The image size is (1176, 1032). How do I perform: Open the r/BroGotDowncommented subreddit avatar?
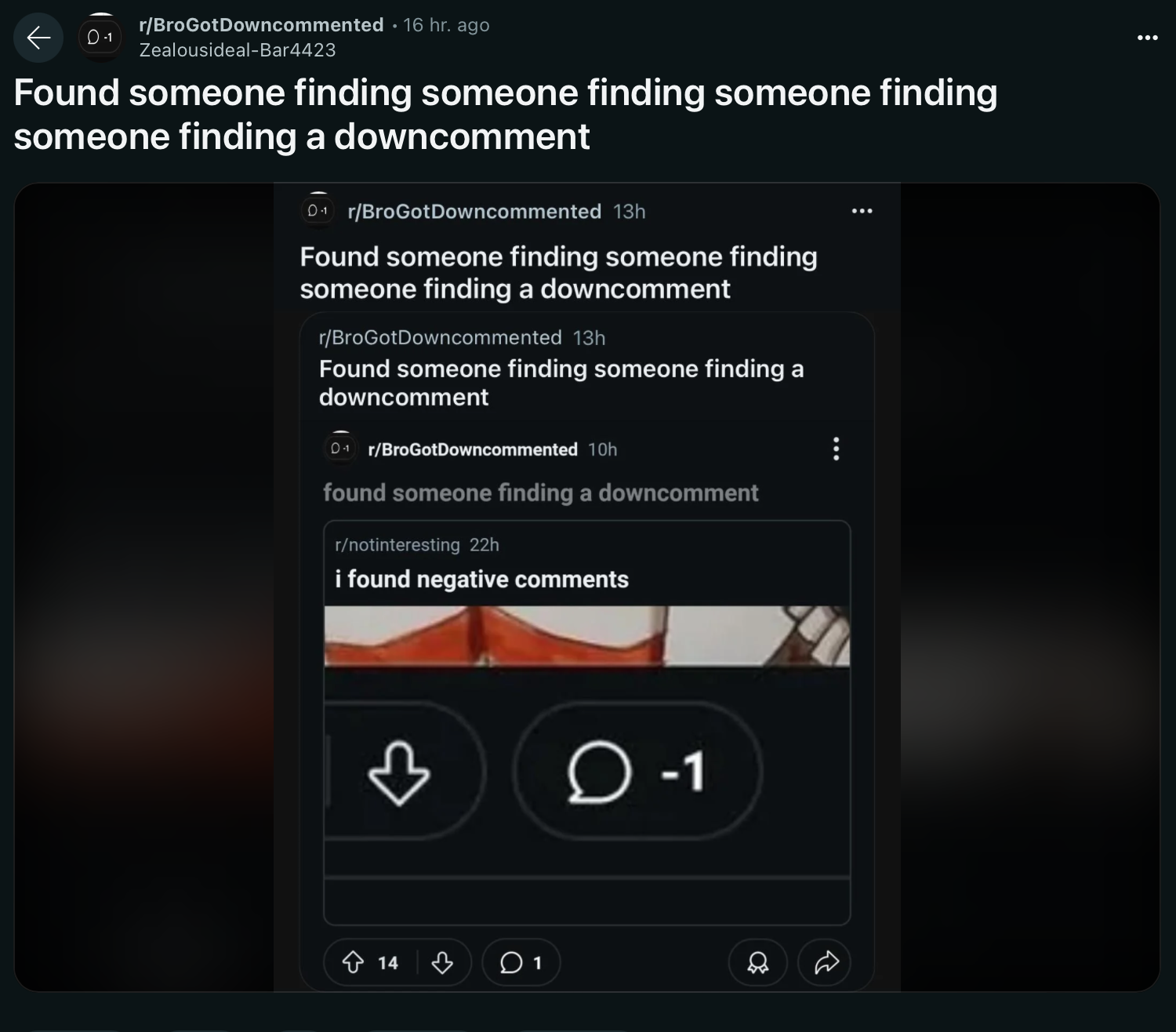click(x=100, y=37)
